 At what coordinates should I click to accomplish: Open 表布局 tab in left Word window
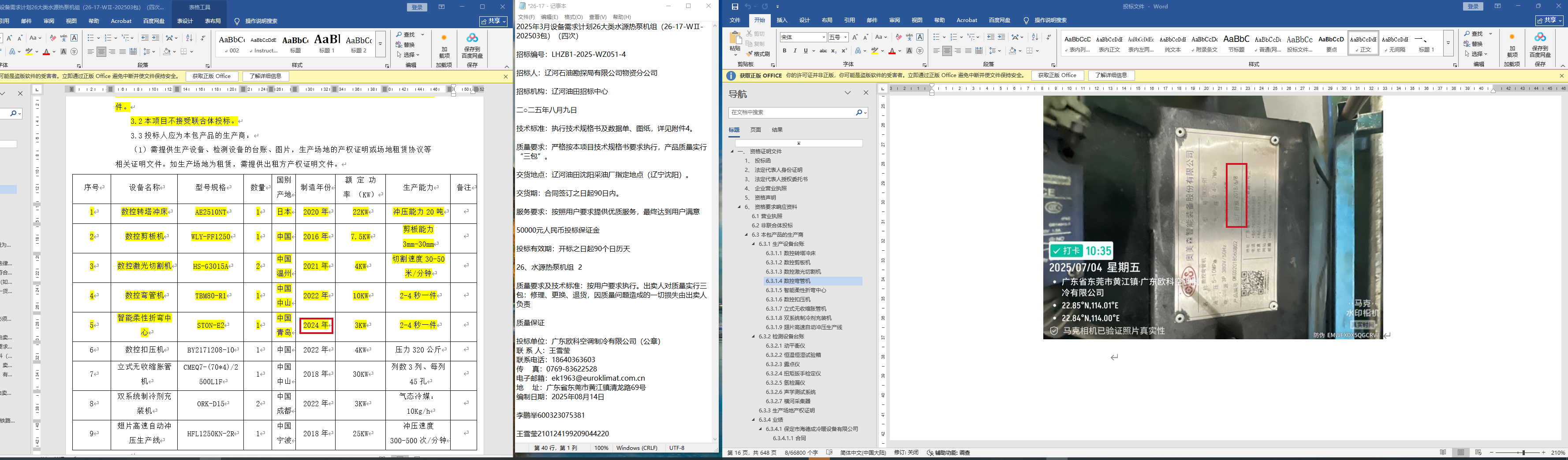coord(213,21)
